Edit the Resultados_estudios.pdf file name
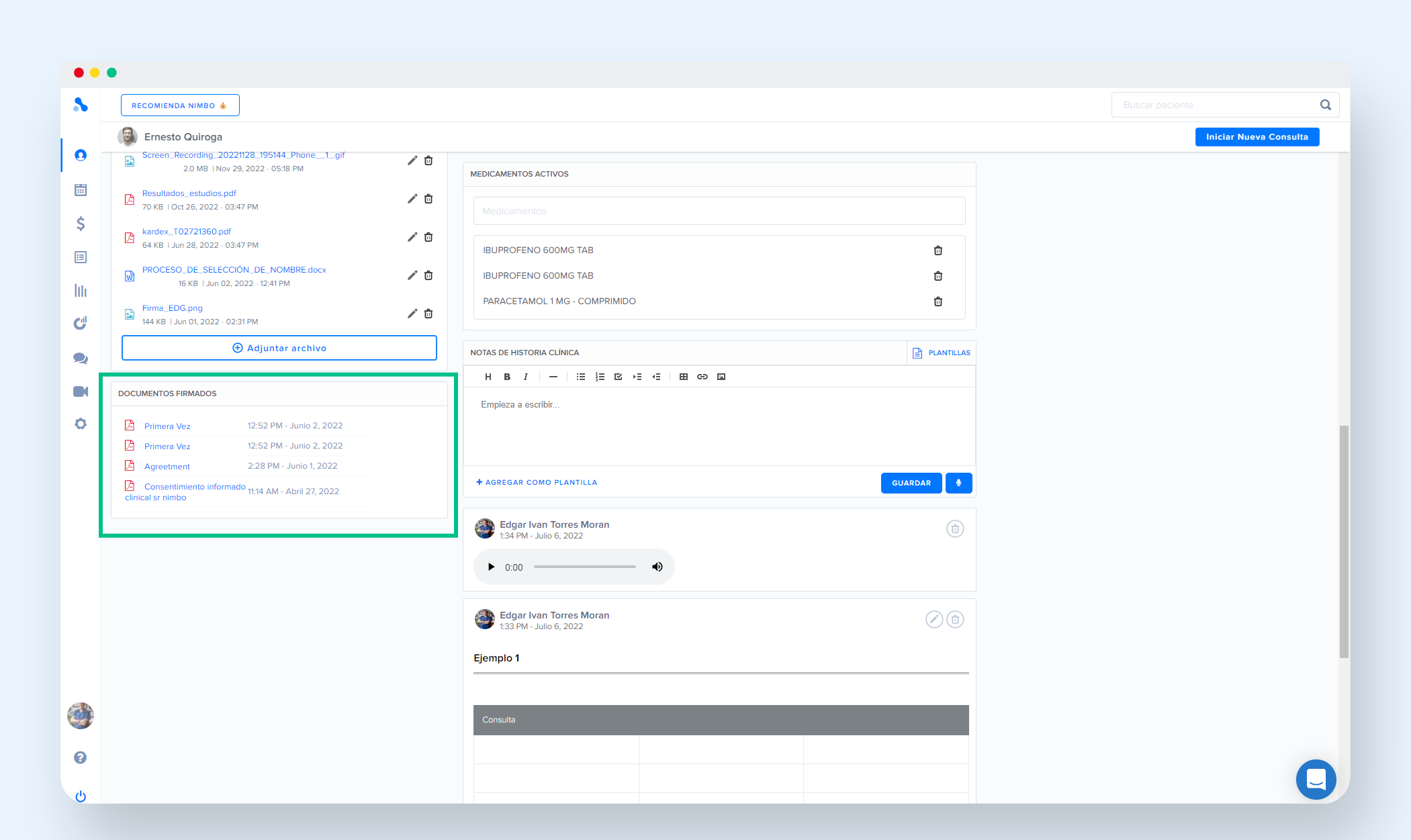This screenshot has width=1411, height=840. (412, 199)
